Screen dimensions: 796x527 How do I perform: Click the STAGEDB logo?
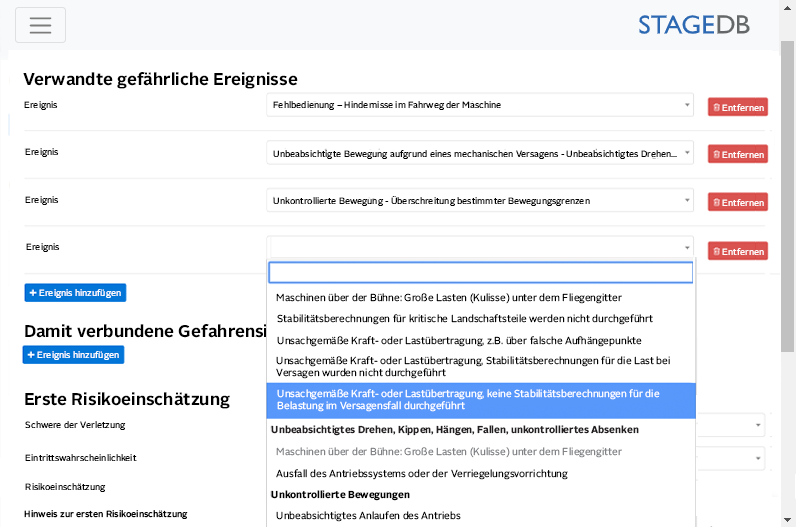coord(693,25)
